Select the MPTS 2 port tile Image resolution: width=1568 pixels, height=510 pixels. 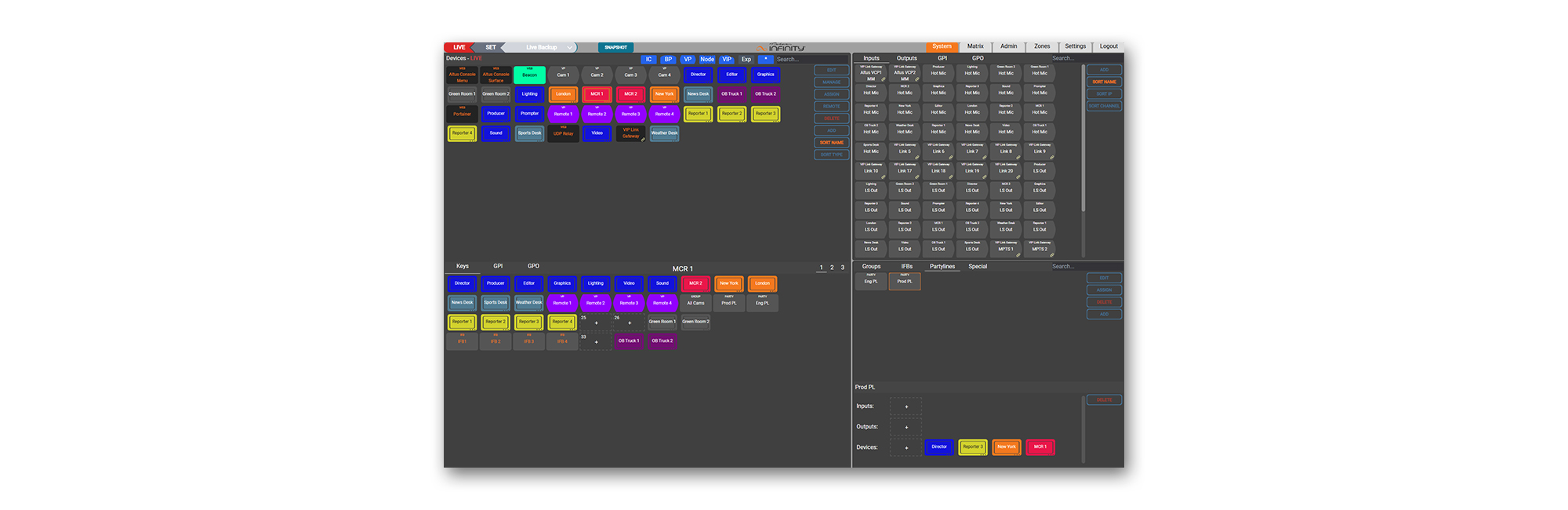(x=1040, y=249)
